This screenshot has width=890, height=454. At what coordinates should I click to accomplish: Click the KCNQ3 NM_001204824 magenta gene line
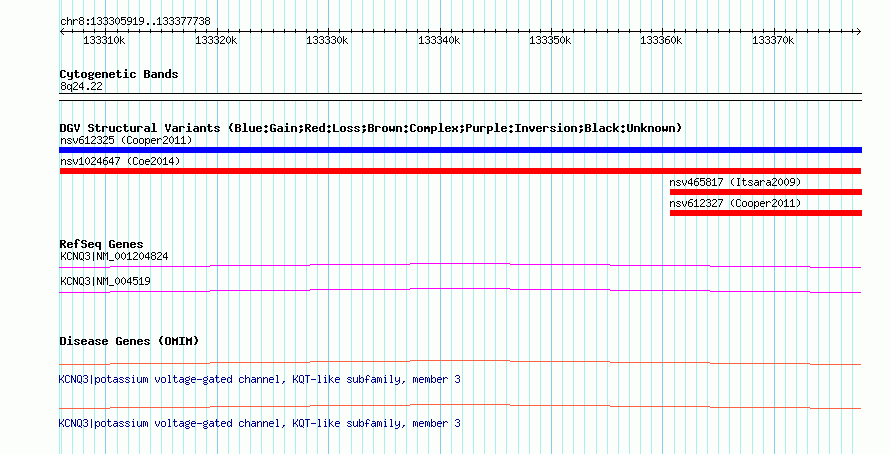coord(460,265)
